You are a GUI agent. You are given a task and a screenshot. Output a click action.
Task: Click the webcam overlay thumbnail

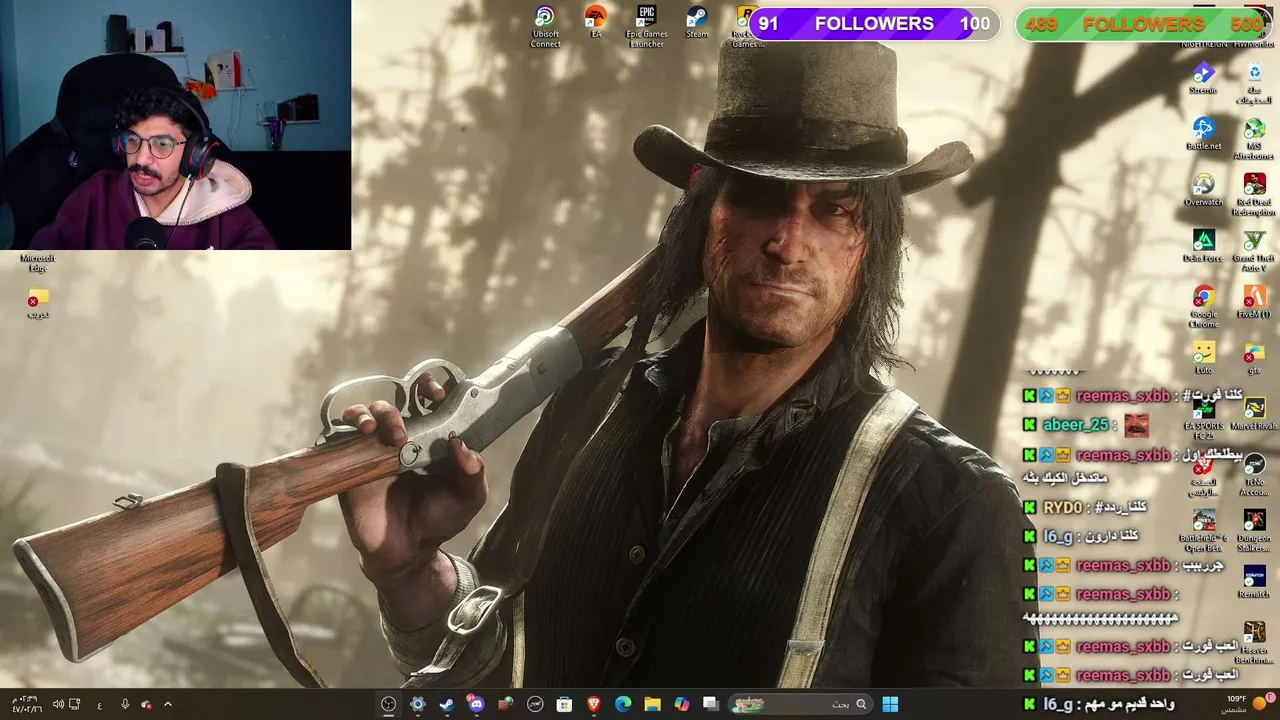click(x=175, y=124)
